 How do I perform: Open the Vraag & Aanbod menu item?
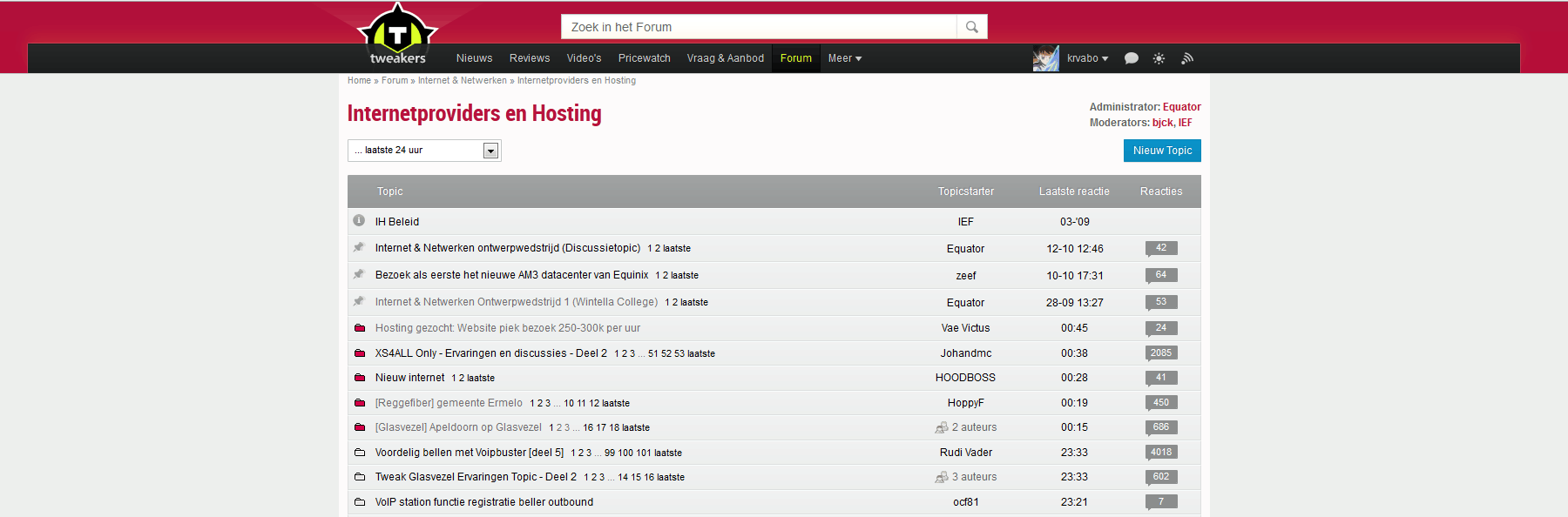click(x=726, y=58)
